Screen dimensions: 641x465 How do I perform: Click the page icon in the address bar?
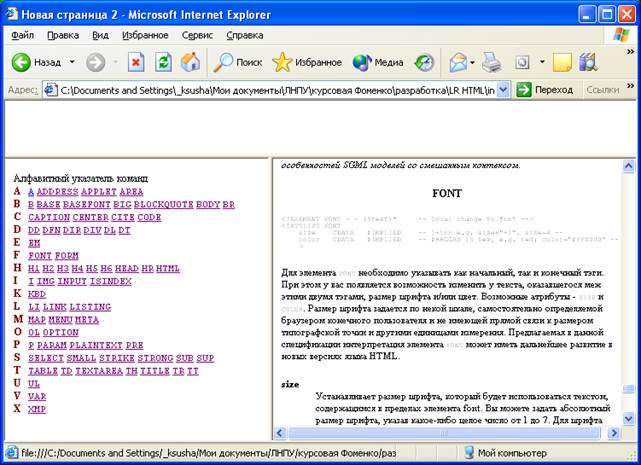point(50,90)
